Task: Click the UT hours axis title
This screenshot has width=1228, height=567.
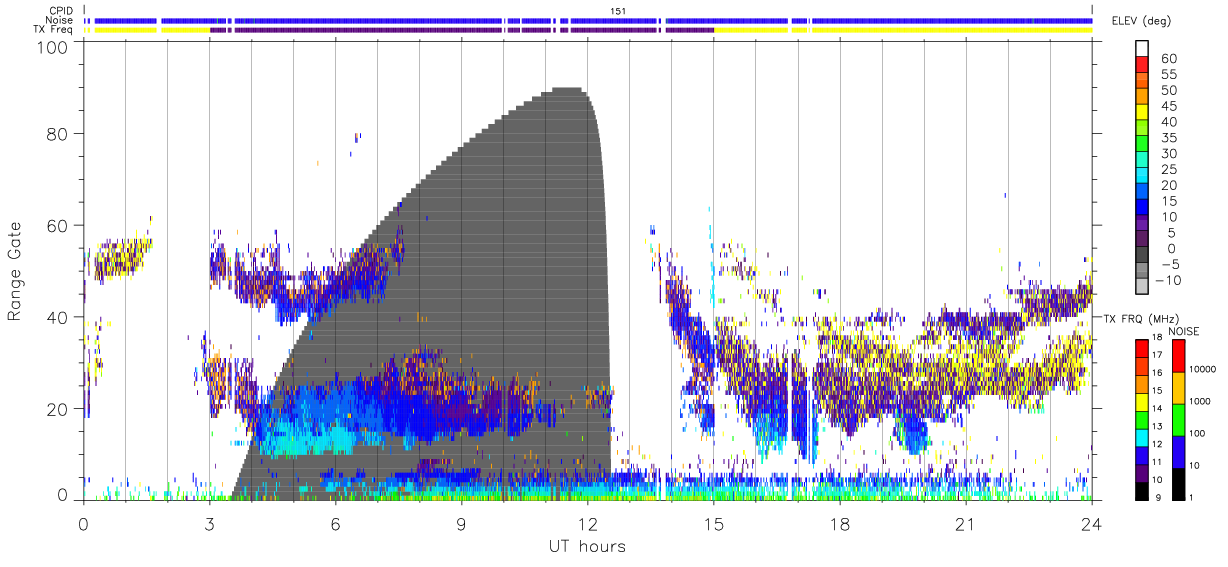Action: coord(586,546)
